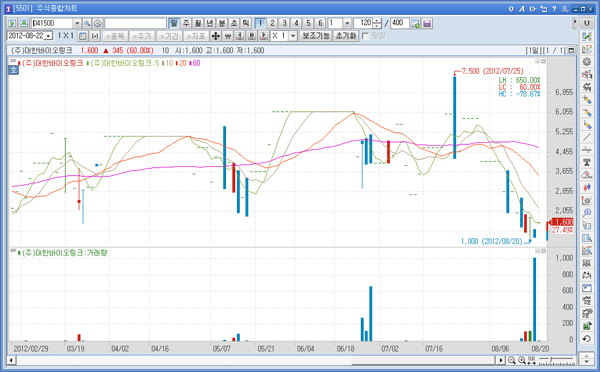The width and height of the screenshot is (600, 372).
Task: Click the 초기화 reset button
Action: pos(346,36)
